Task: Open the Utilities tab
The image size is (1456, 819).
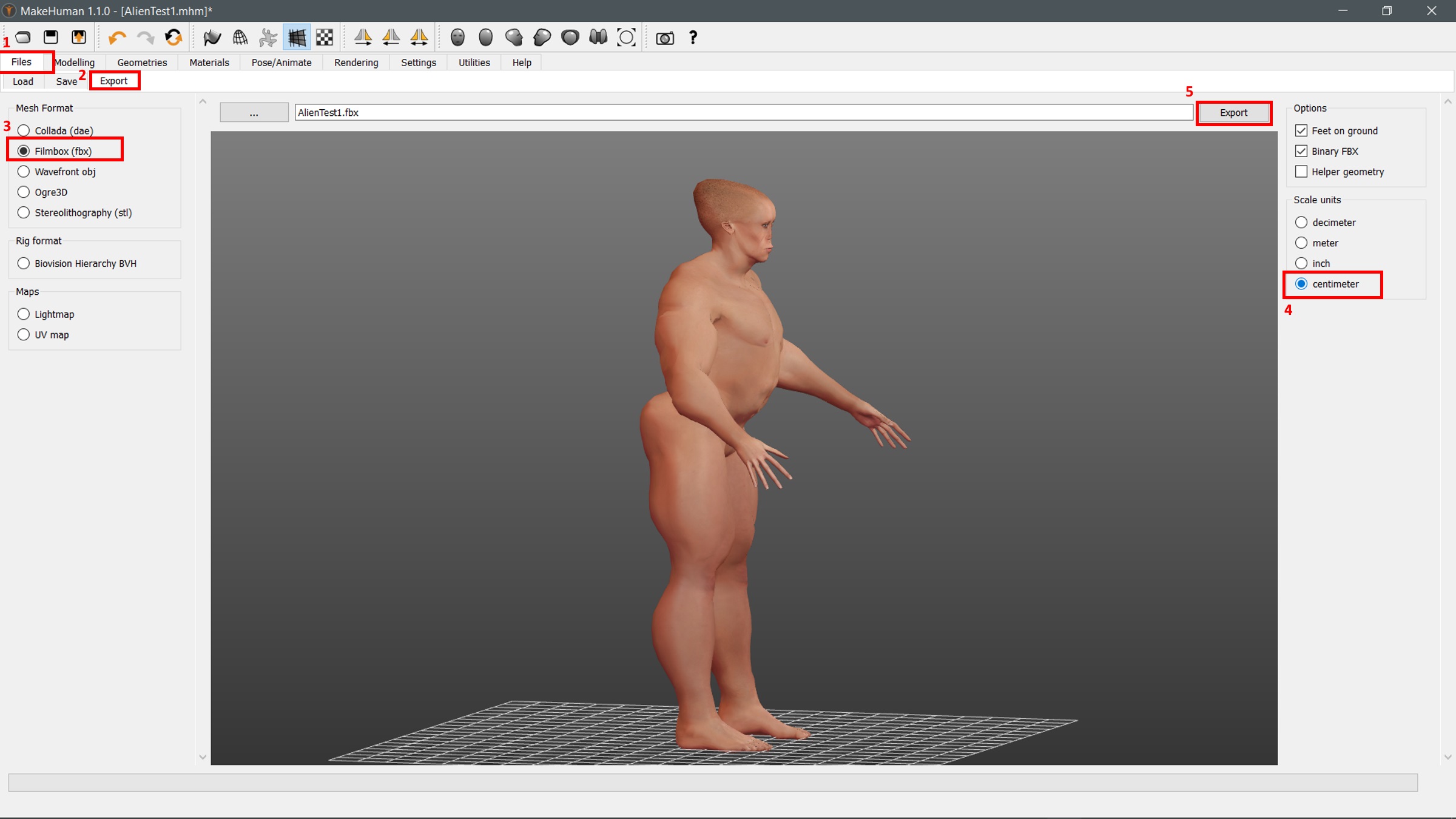Action: [474, 62]
